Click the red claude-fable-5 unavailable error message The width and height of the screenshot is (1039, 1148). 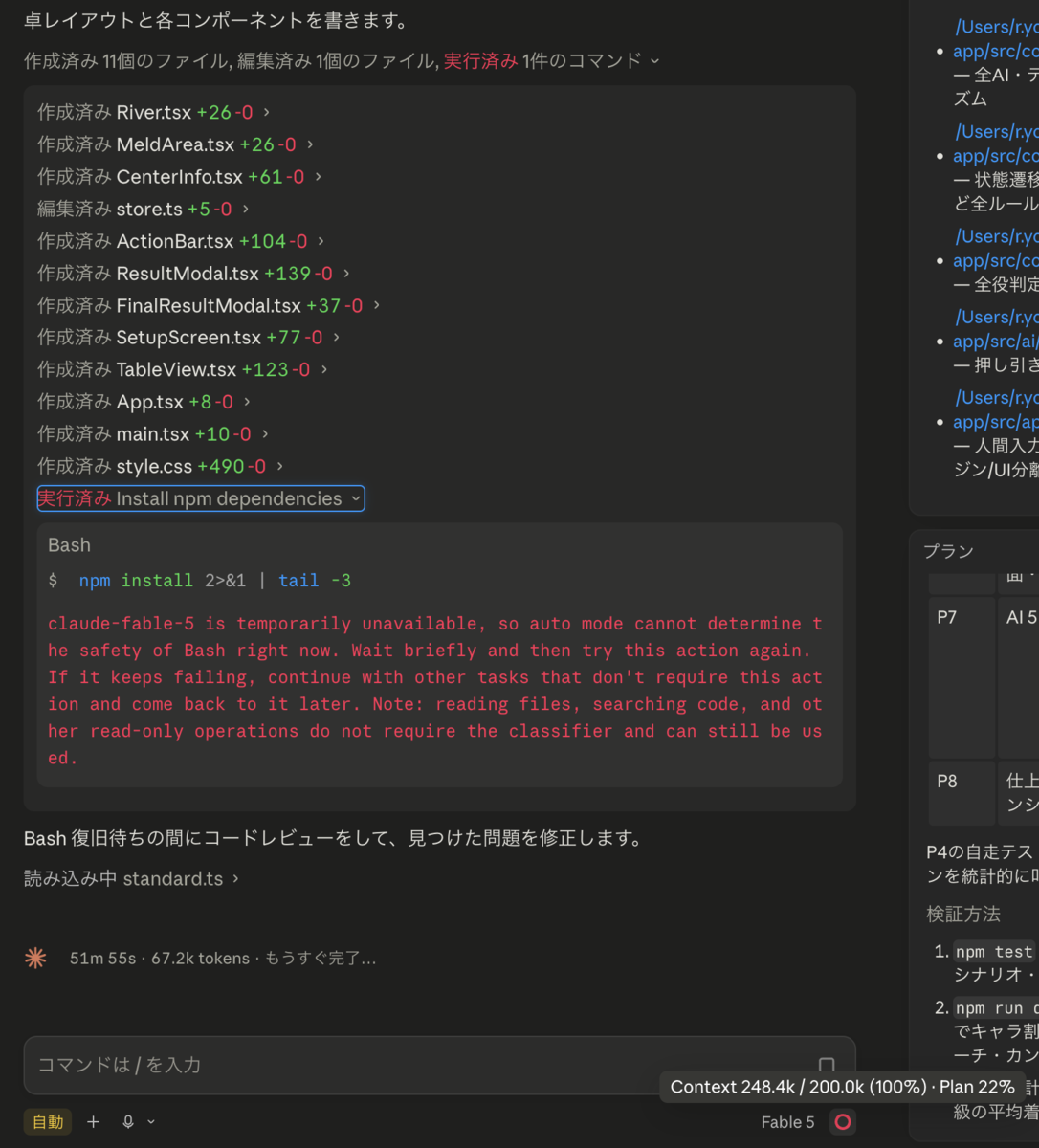[435, 690]
